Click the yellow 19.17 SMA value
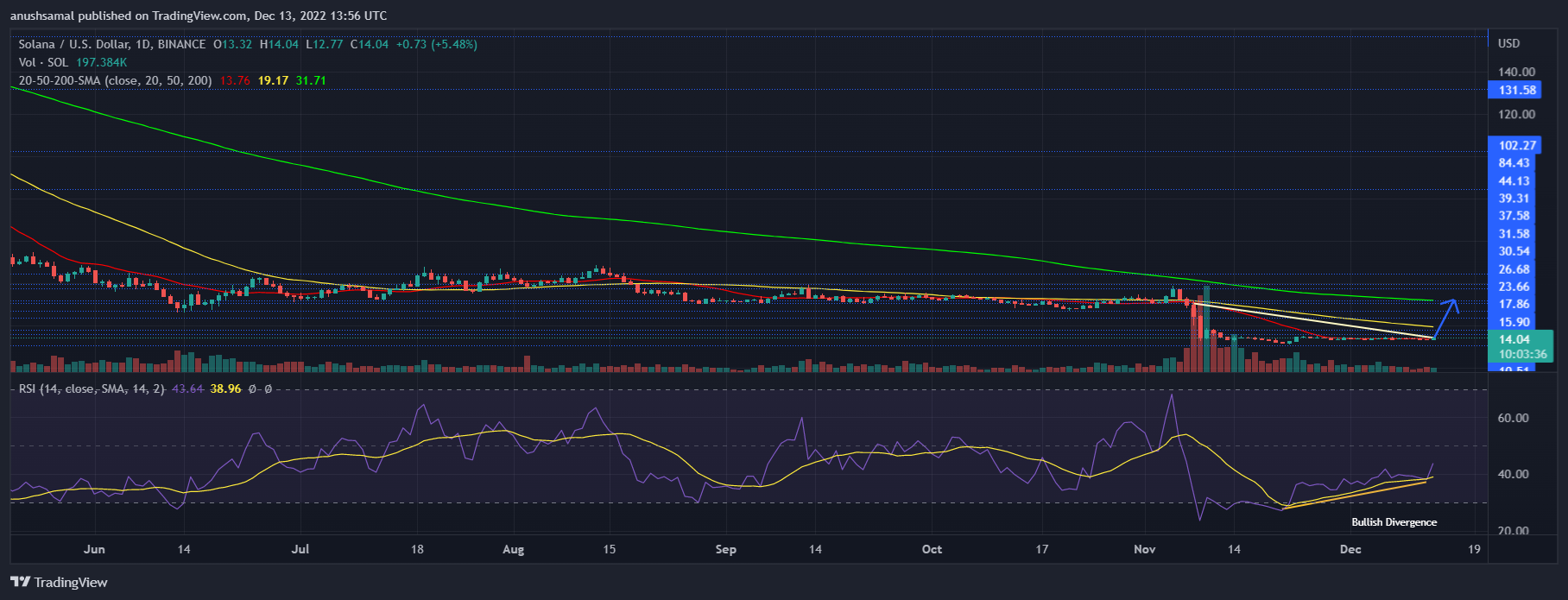 pyautogui.click(x=273, y=80)
